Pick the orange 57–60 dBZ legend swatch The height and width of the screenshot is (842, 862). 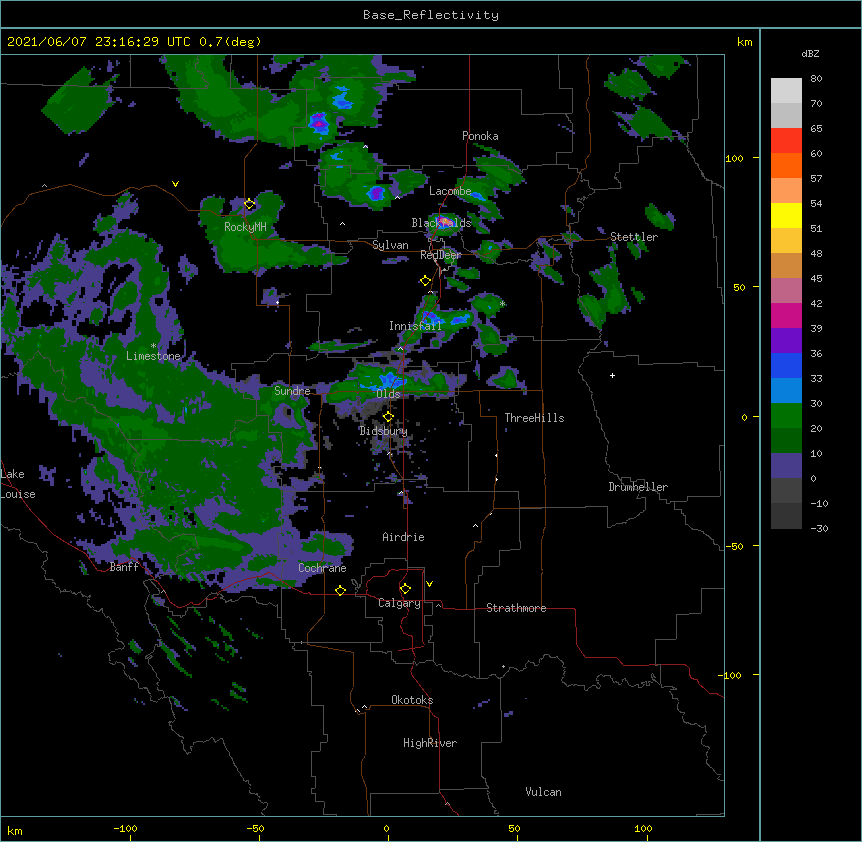coord(786,165)
